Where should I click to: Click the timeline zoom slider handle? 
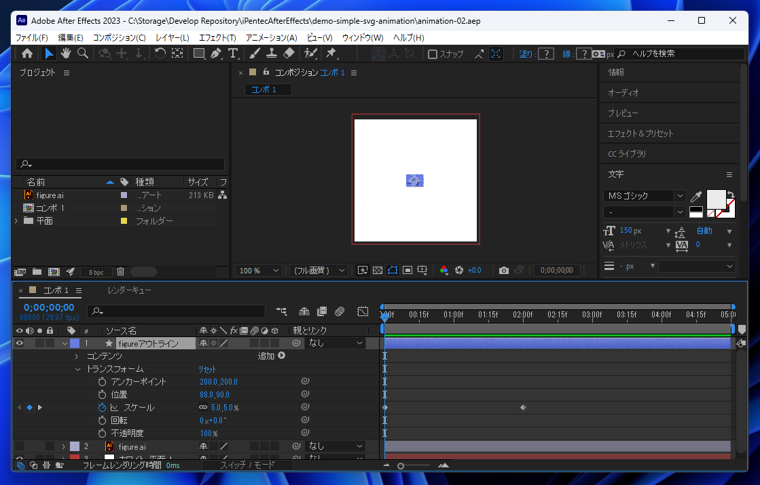click(400, 466)
